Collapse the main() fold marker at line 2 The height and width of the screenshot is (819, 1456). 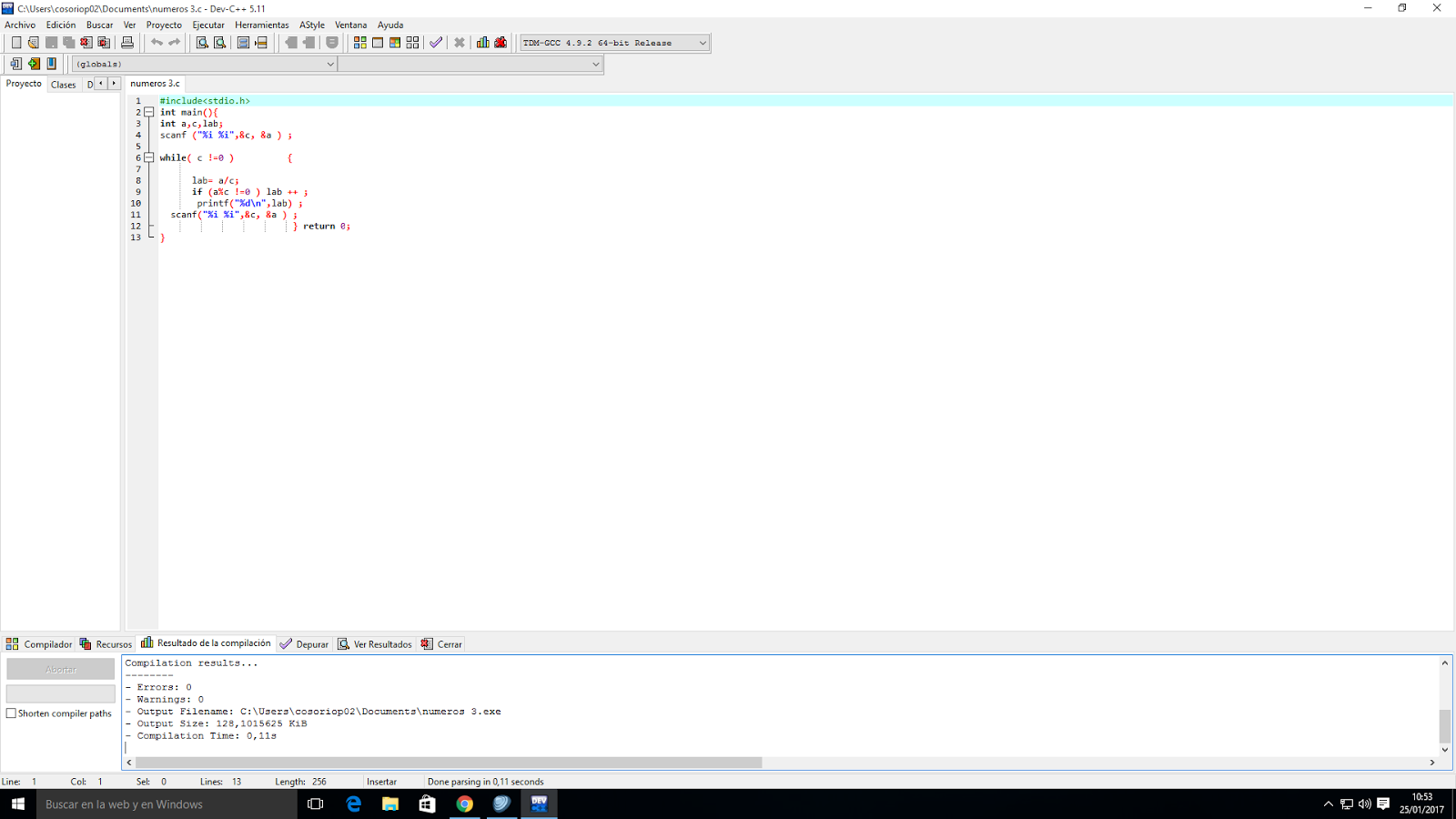click(x=149, y=112)
